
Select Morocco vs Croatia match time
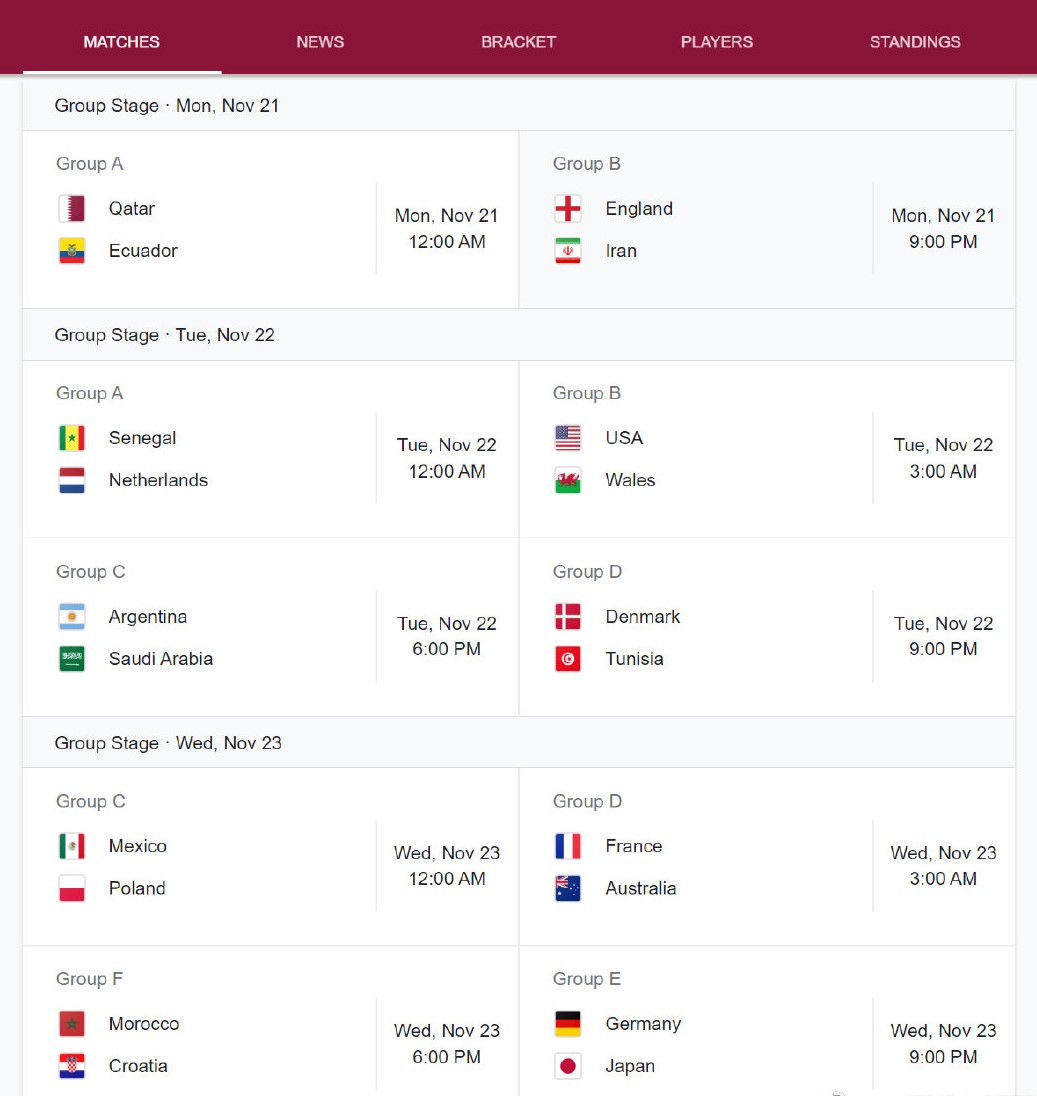point(447,1044)
